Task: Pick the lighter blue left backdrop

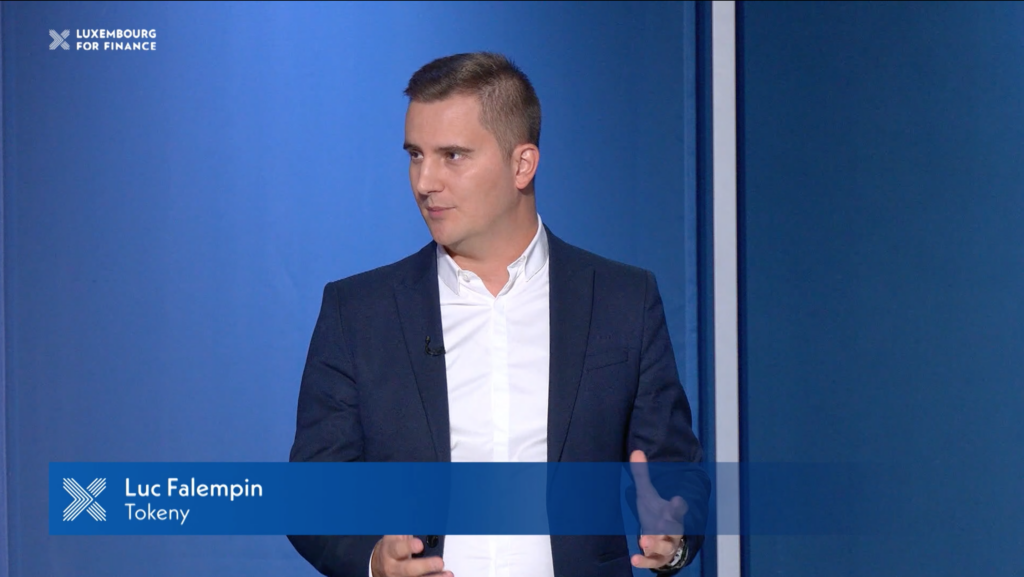Action: point(180,250)
